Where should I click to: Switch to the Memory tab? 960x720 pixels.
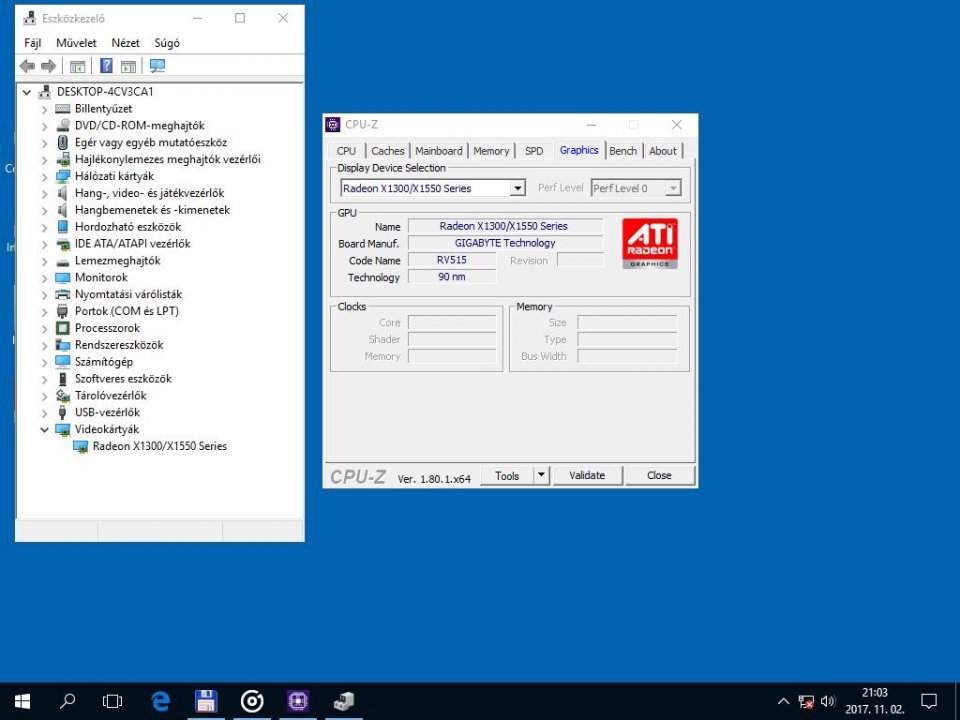click(x=491, y=151)
